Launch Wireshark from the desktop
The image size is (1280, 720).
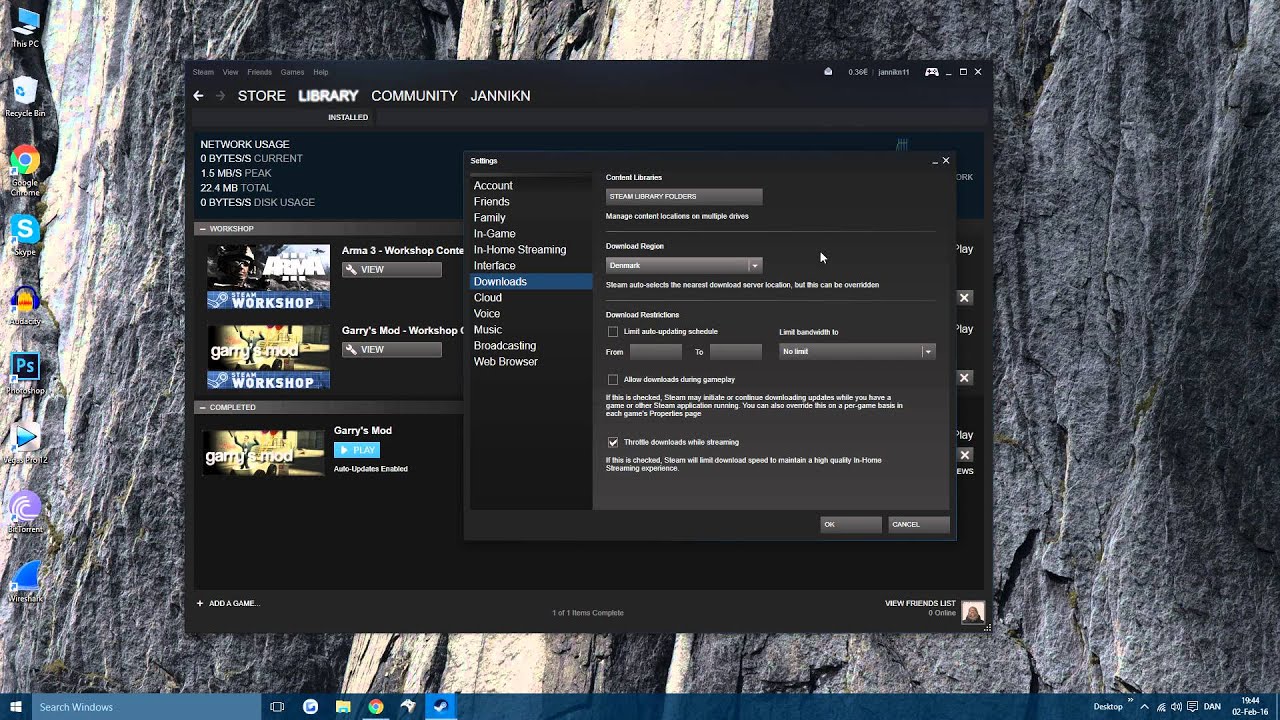tap(25, 582)
